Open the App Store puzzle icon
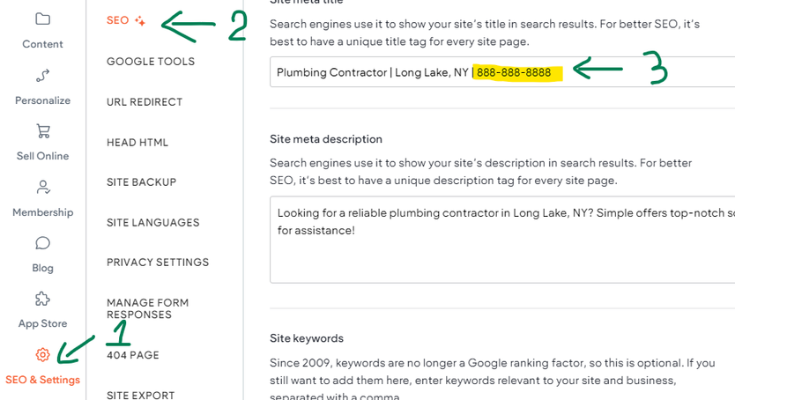This screenshot has width=800, height=400. pos(42,299)
